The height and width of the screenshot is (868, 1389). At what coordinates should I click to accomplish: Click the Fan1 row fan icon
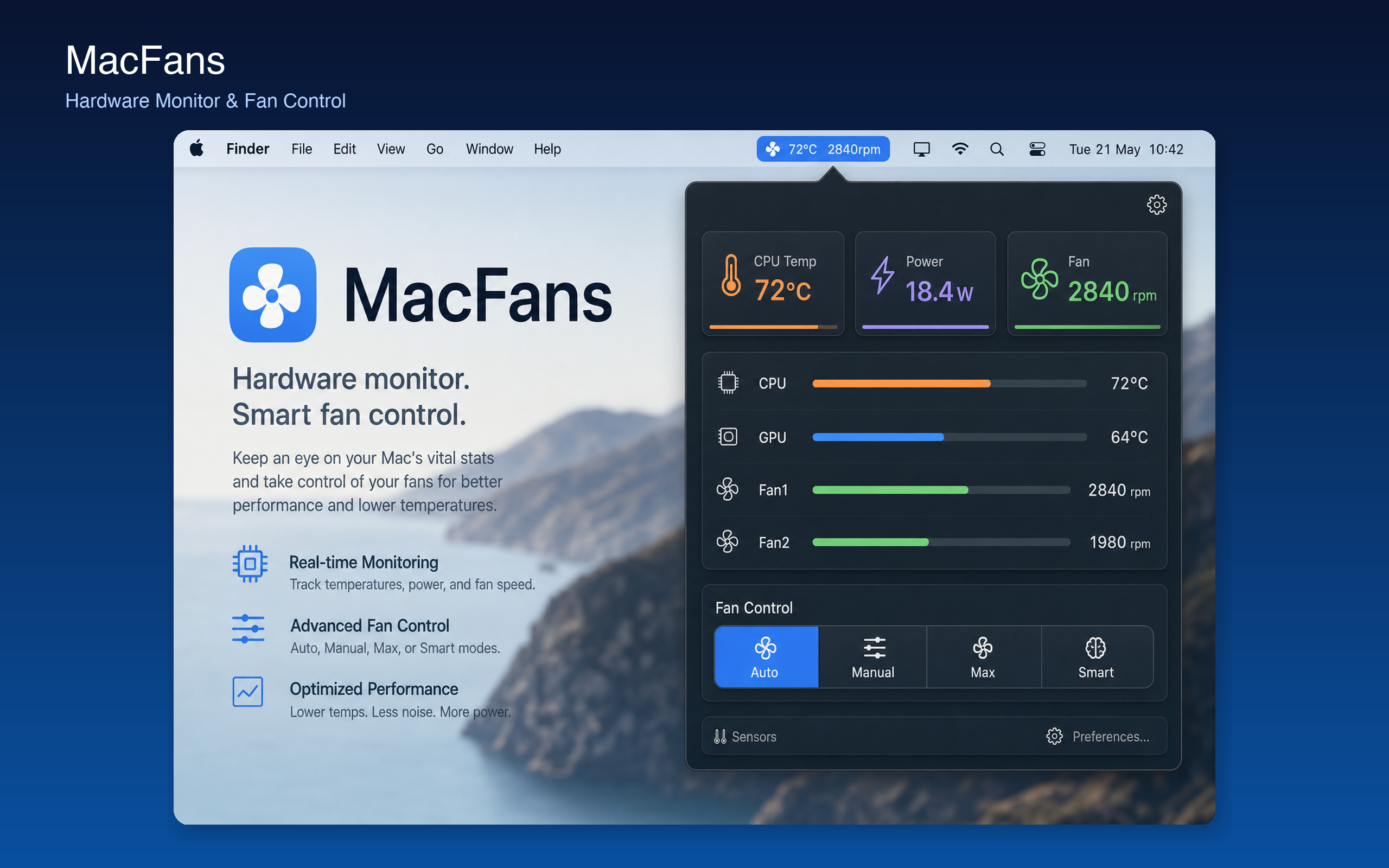tap(727, 489)
